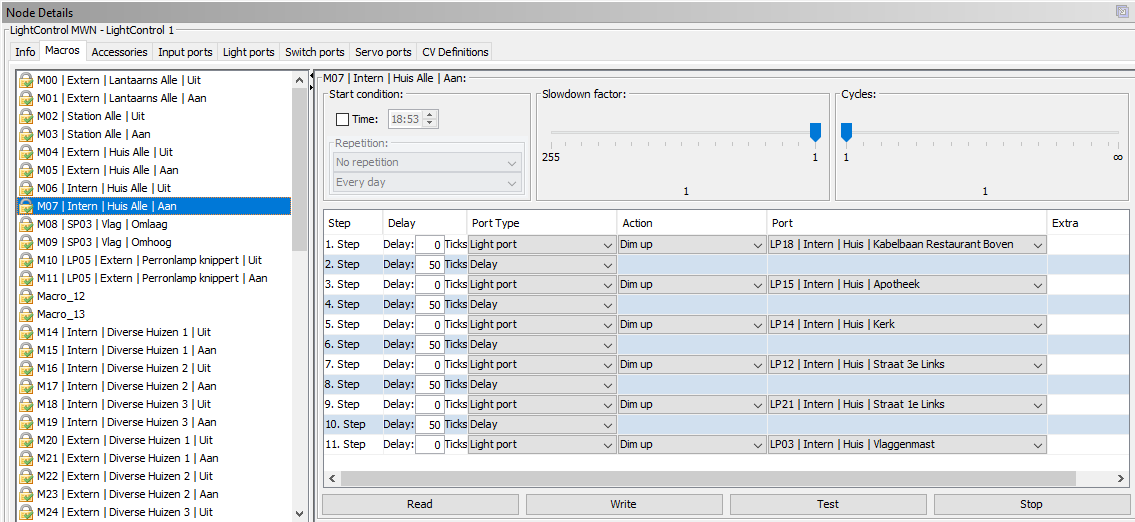Click the lock icon of Macro_12
This screenshot has width=1135, height=522.
click(27, 296)
